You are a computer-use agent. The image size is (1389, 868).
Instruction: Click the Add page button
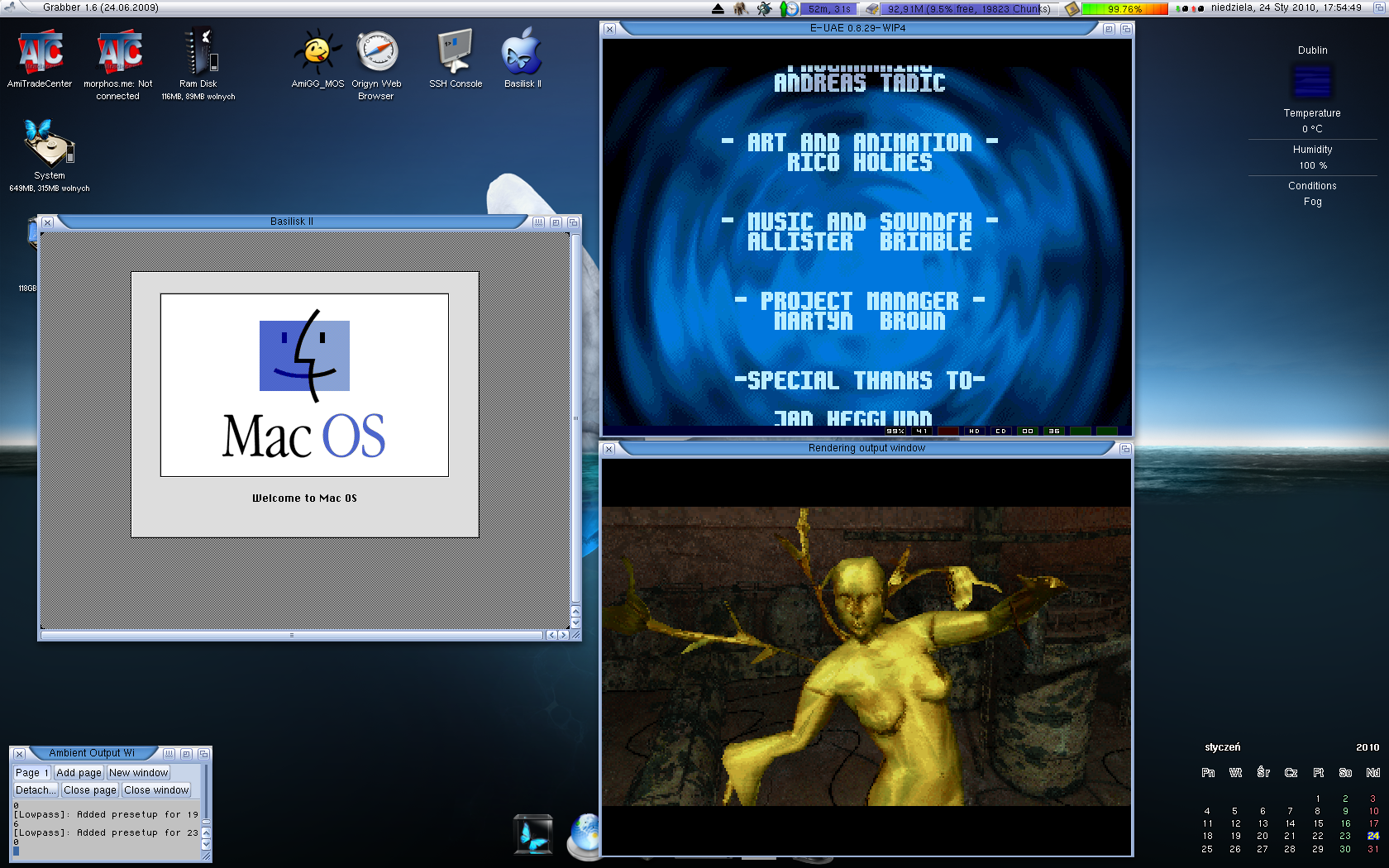click(79, 773)
